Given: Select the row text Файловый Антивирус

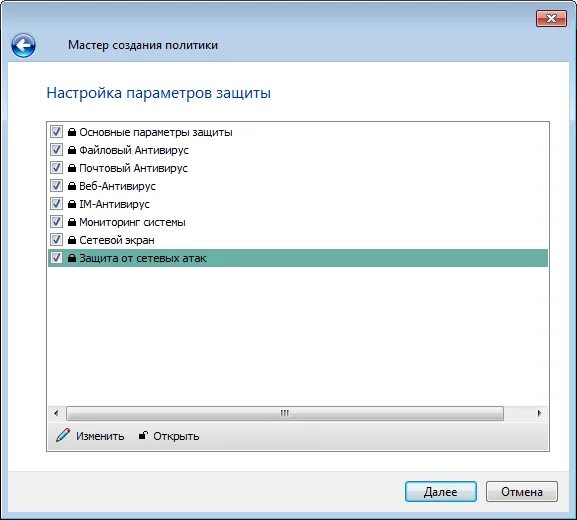Looking at the screenshot, I should [x=134, y=150].
